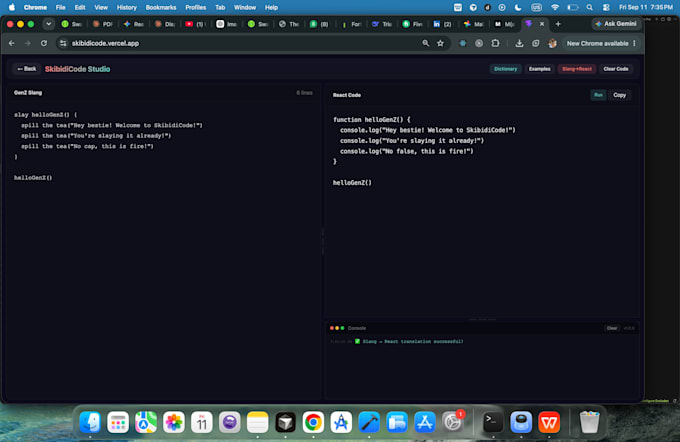Click the drag handle between editor panes
680x442 pixels.
[323, 241]
